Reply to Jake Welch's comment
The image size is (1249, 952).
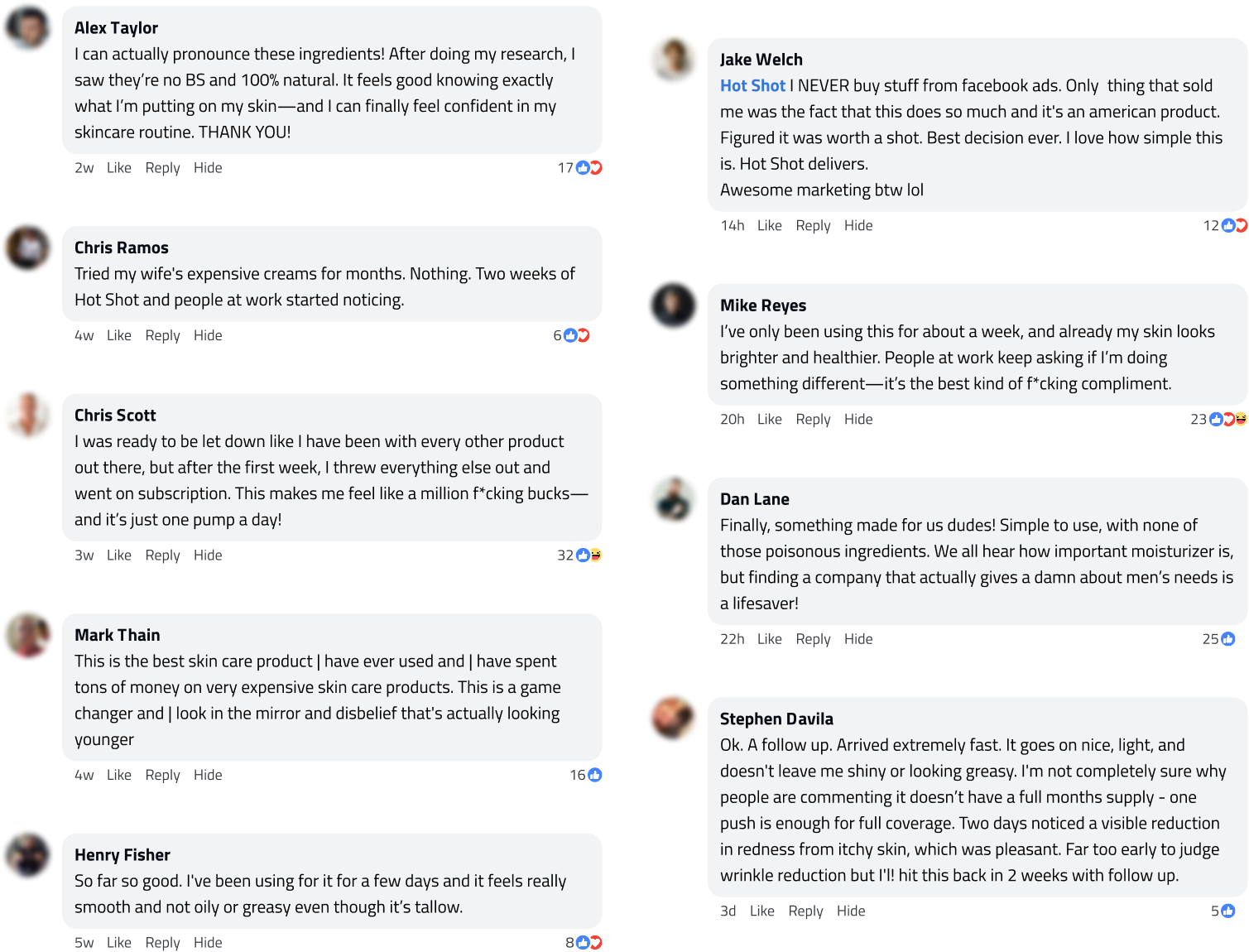click(813, 226)
